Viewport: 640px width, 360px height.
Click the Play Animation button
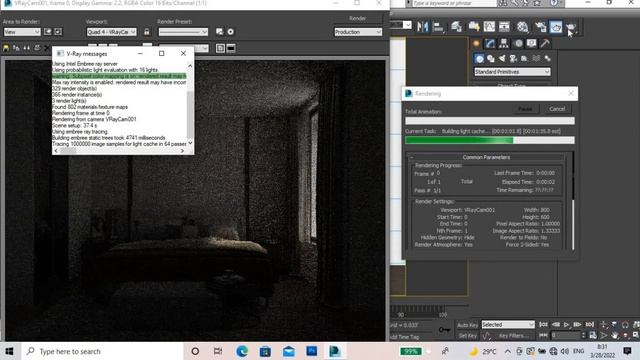(x=566, y=325)
